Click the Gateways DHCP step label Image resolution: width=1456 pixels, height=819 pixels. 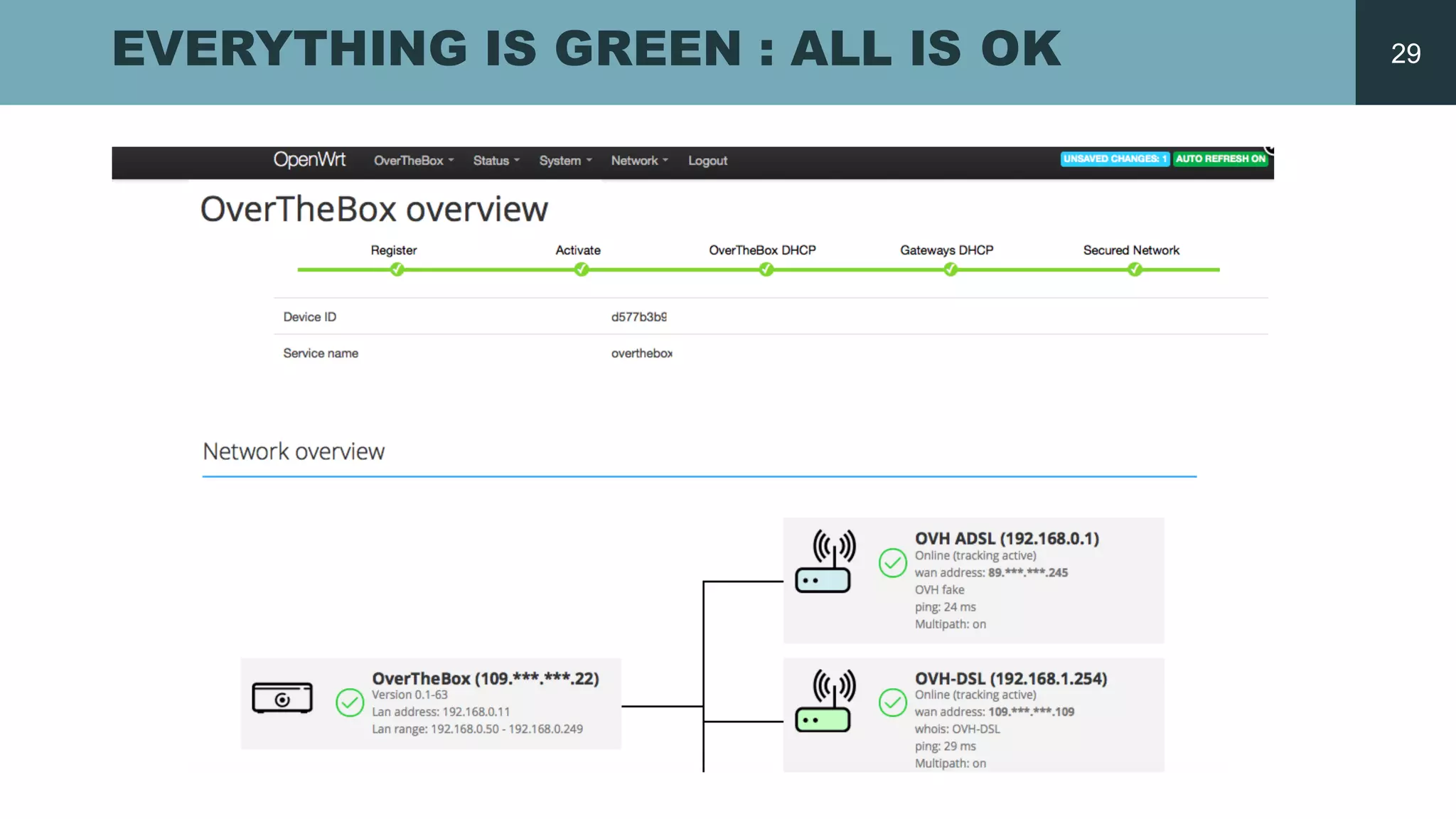tap(947, 250)
